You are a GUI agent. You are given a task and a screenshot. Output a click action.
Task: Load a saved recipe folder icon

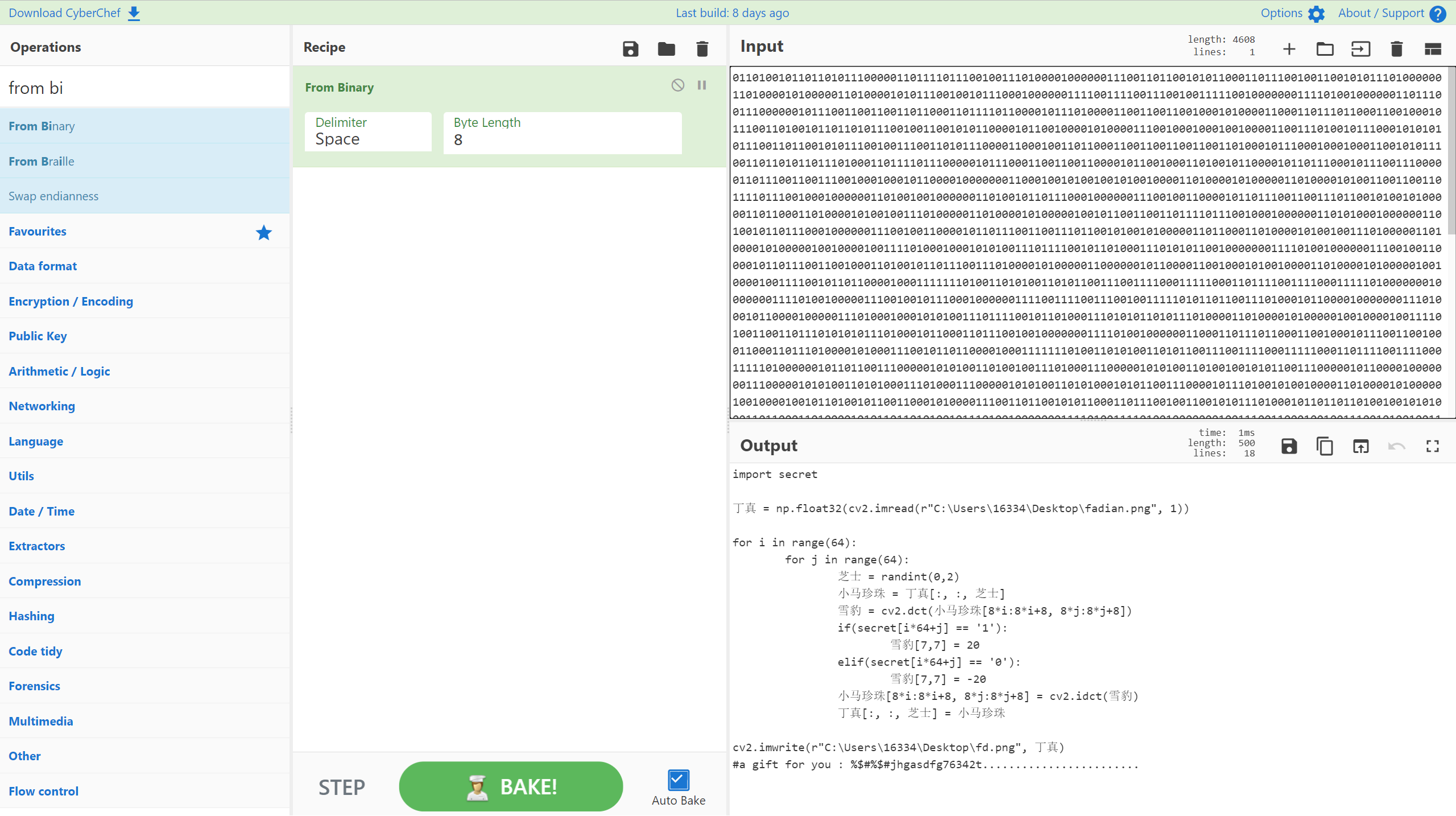click(666, 49)
